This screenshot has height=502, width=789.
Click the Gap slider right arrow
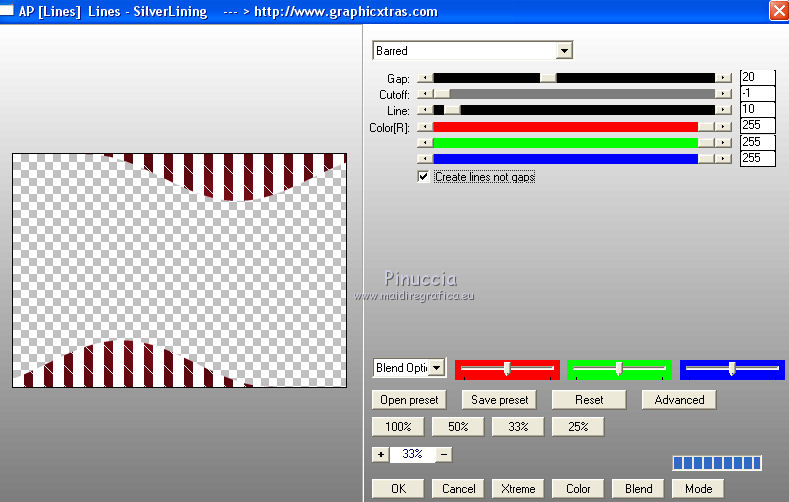point(723,78)
